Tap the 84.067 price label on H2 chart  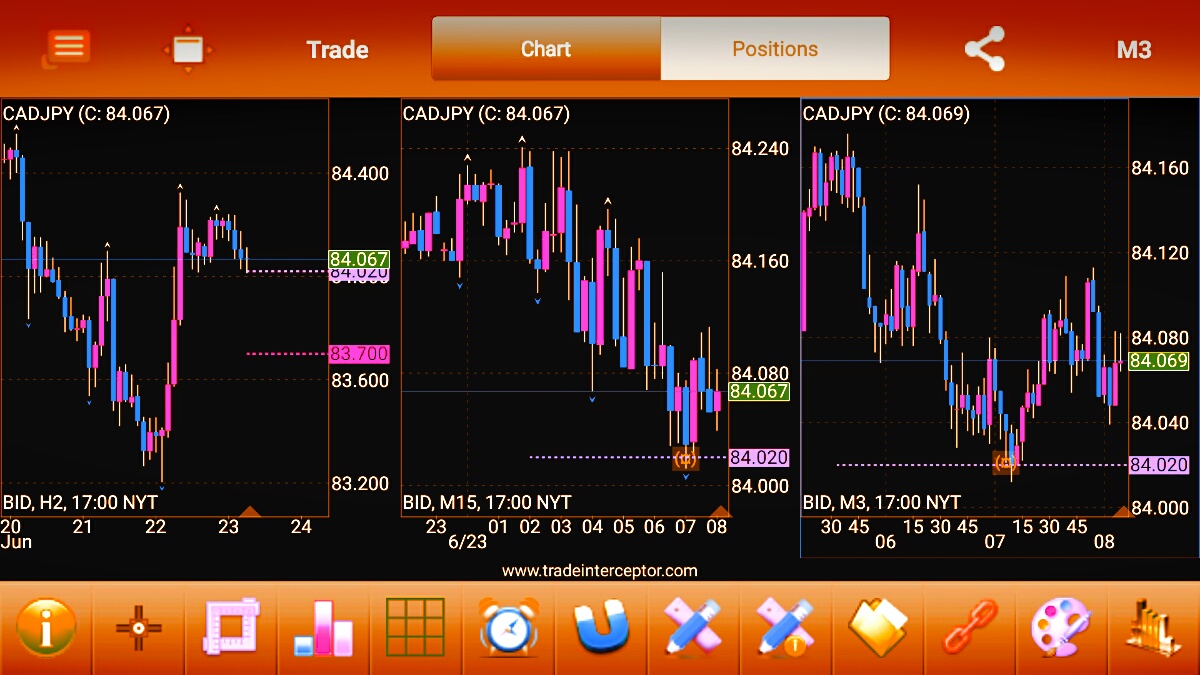[359, 258]
